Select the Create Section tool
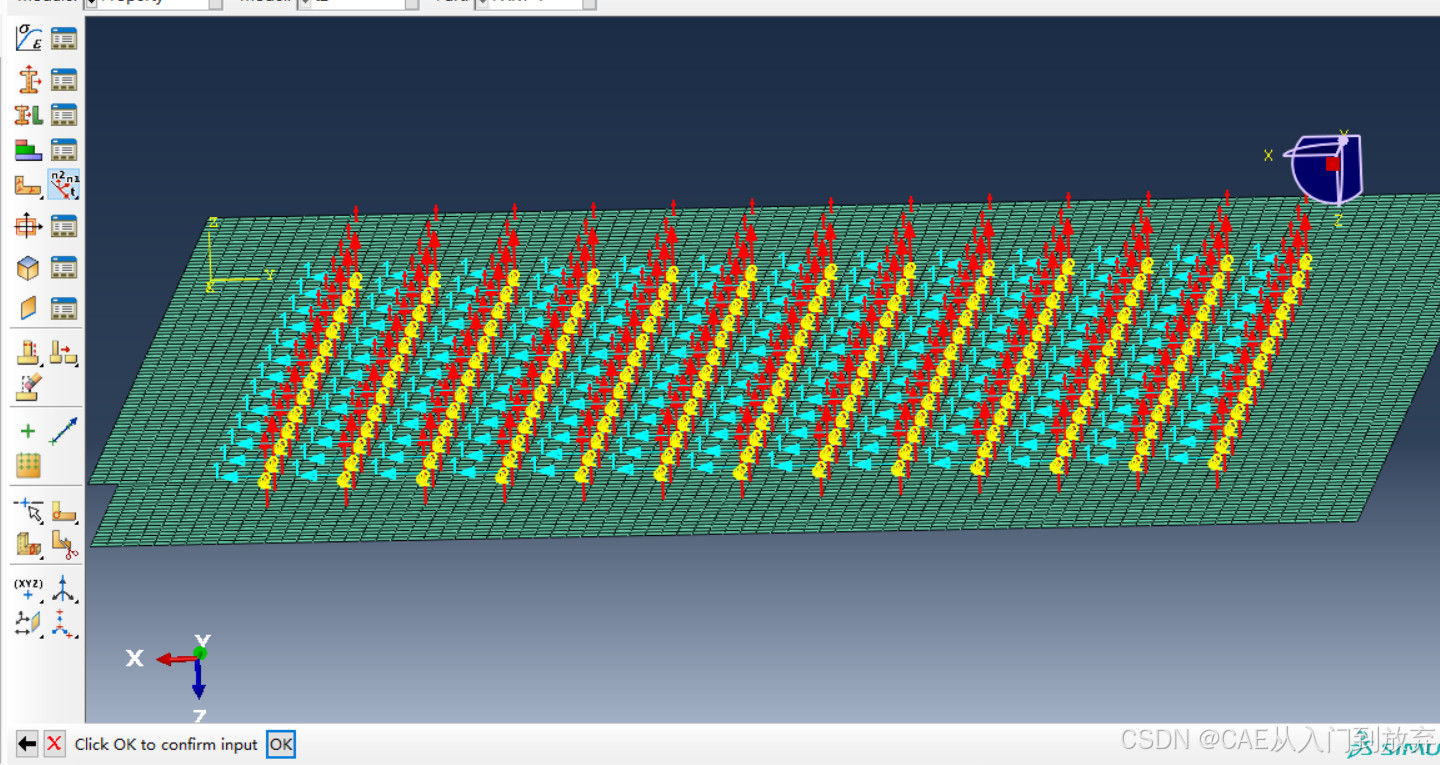The height and width of the screenshot is (765, 1440). (28, 79)
